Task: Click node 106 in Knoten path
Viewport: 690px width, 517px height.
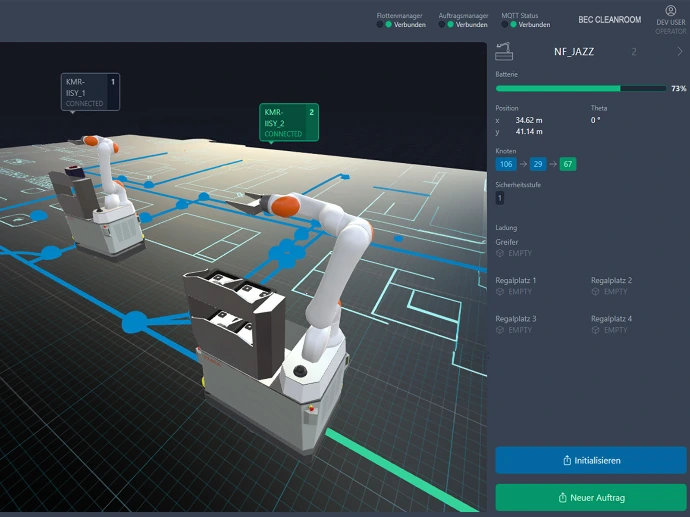Action: click(505, 164)
